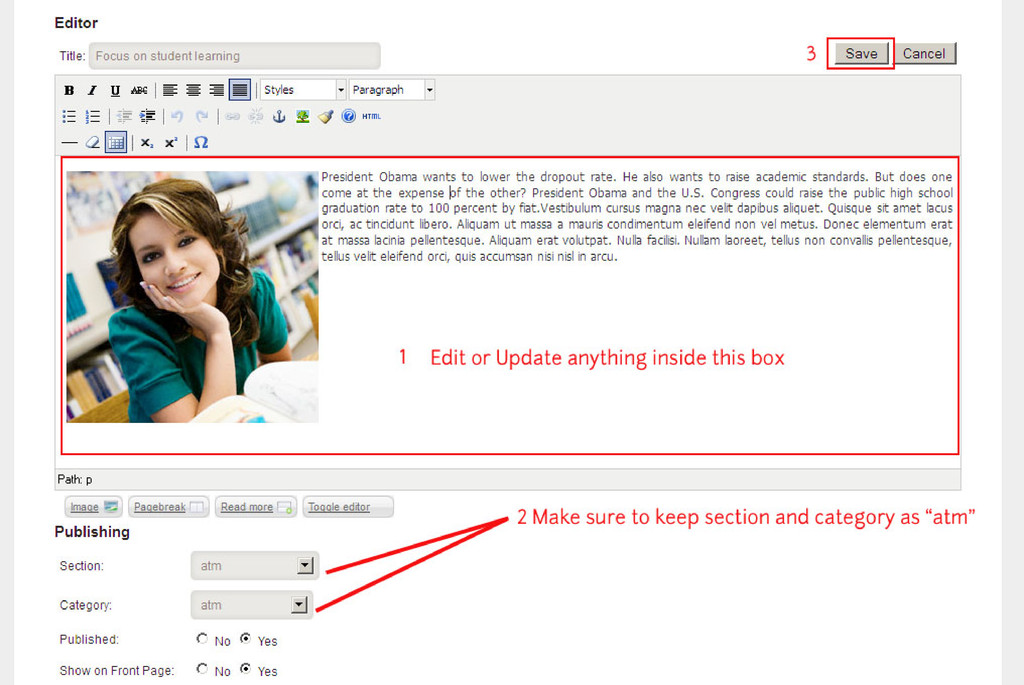Align text right
The height and width of the screenshot is (685, 1024).
tap(216, 90)
